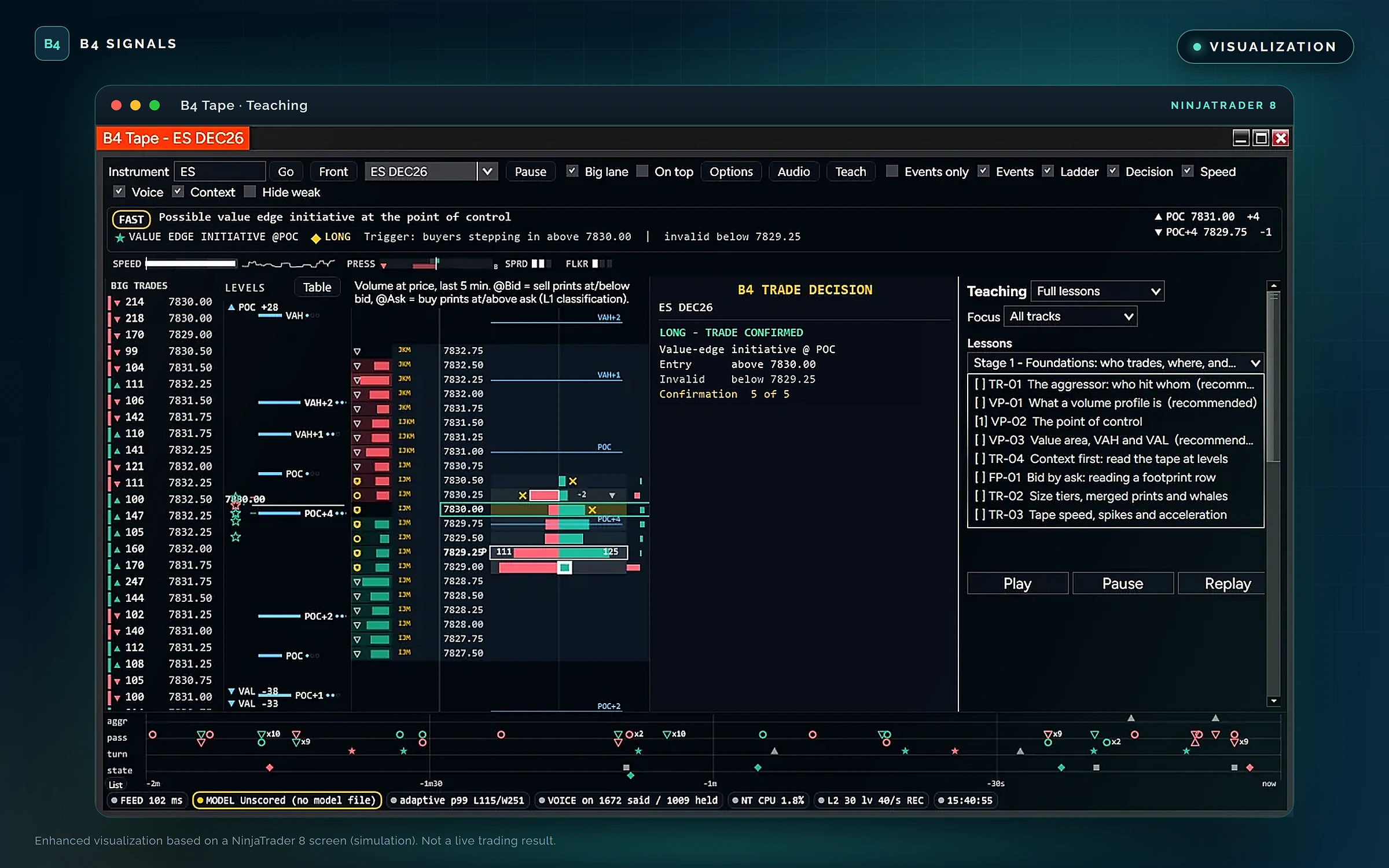1389x868 pixels.
Task: Toggle the Context checkbox
Action: pos(178,192)
